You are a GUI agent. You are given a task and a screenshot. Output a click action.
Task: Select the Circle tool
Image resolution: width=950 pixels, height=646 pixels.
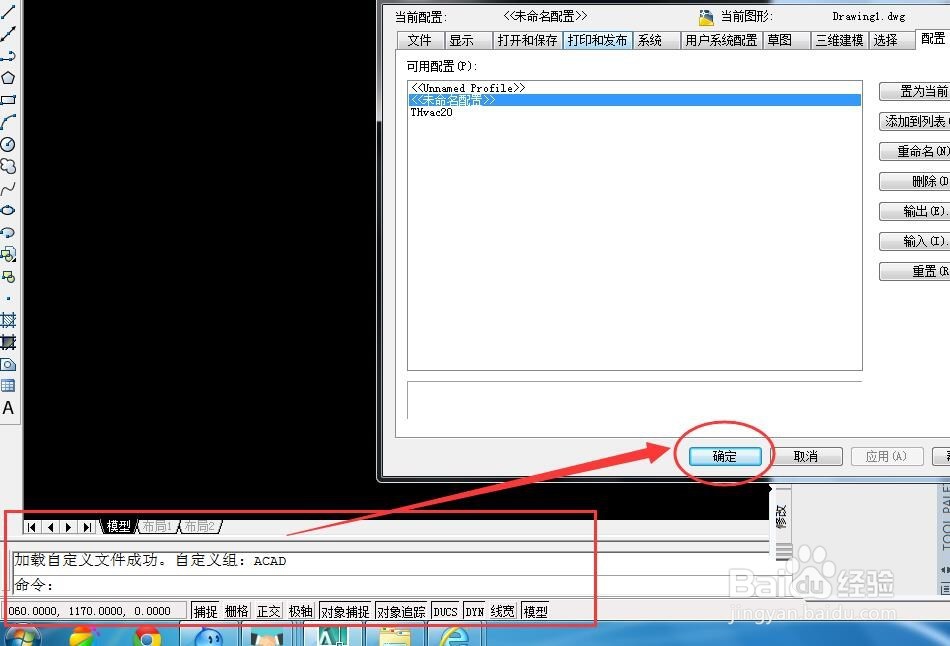(x=8, y=144)
